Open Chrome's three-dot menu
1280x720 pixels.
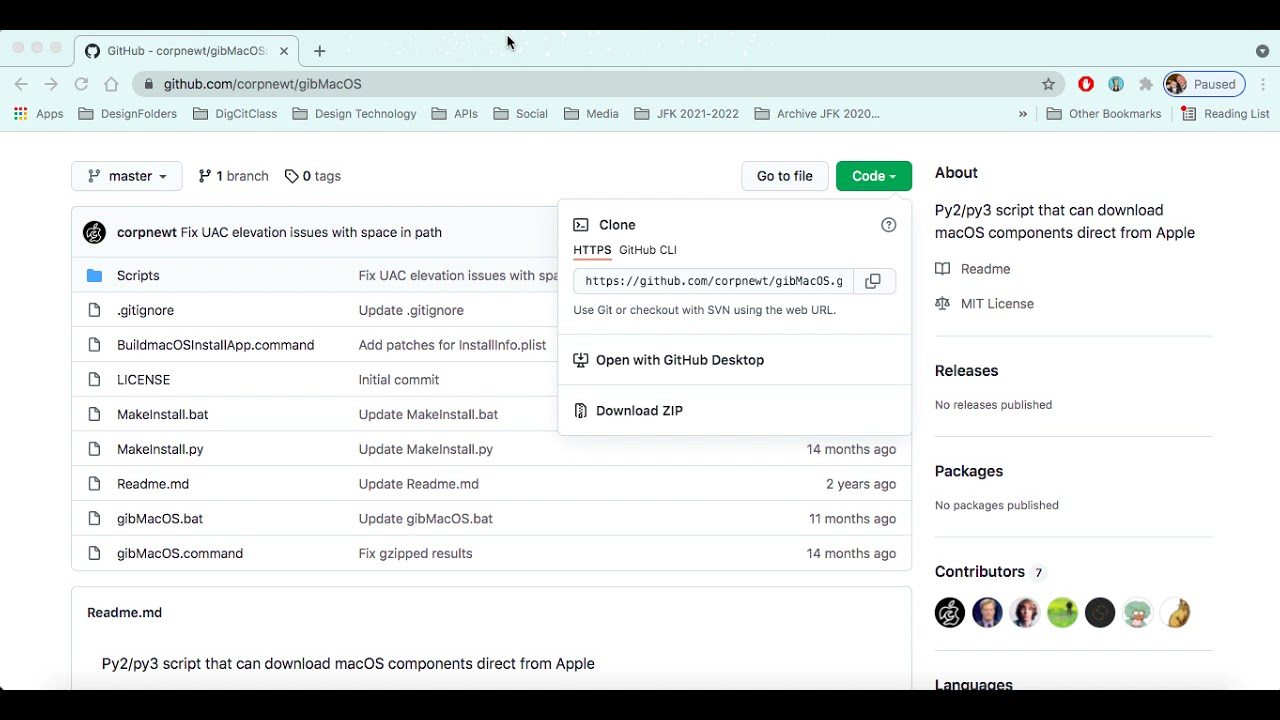1263,84
